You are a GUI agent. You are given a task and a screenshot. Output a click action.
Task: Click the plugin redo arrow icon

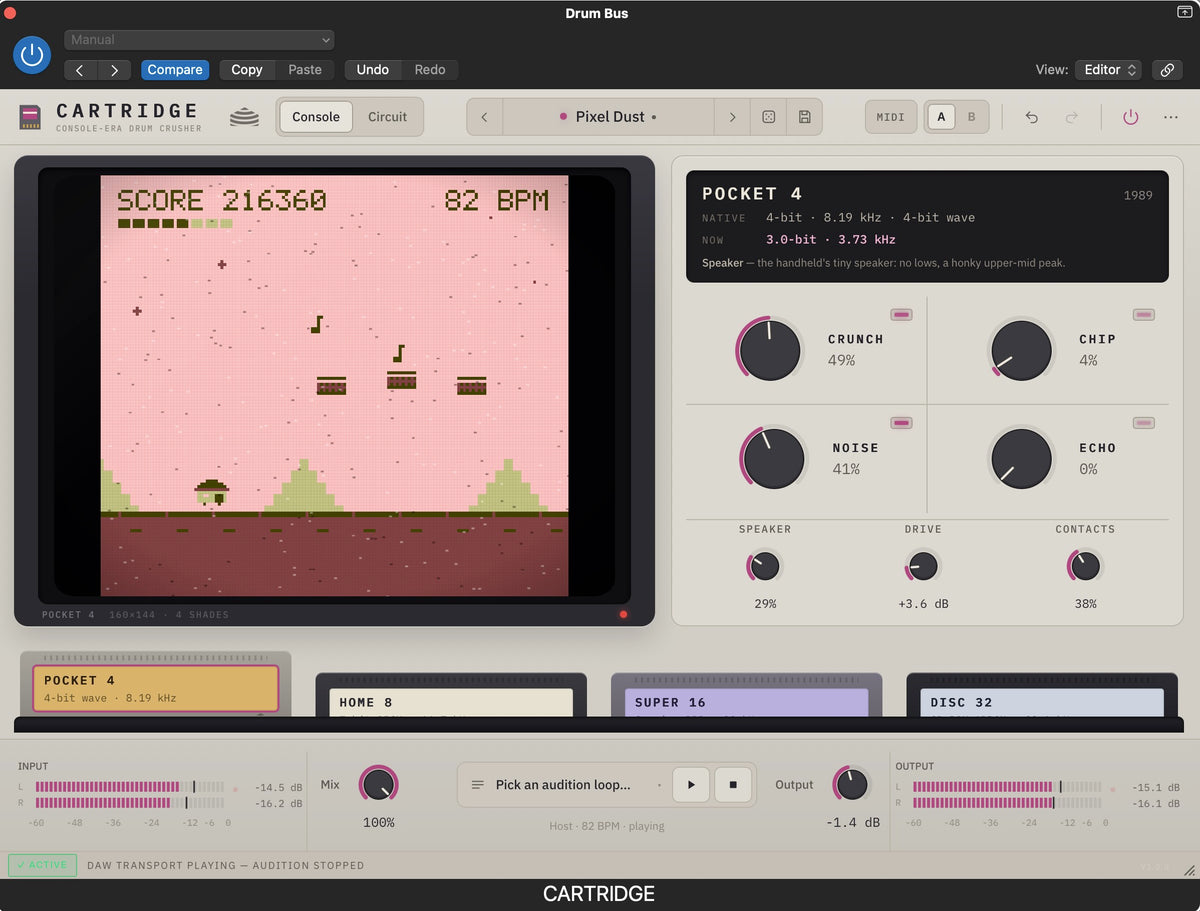coord(1071,117)
